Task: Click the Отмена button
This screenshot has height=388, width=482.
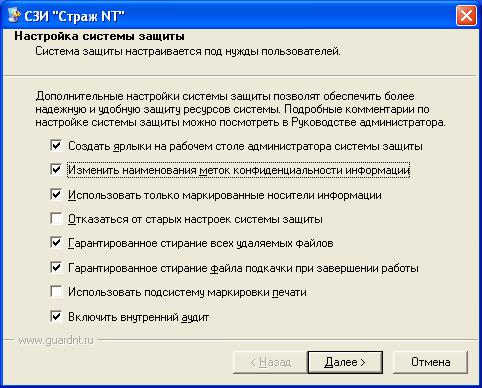Action: coord(430,362)
